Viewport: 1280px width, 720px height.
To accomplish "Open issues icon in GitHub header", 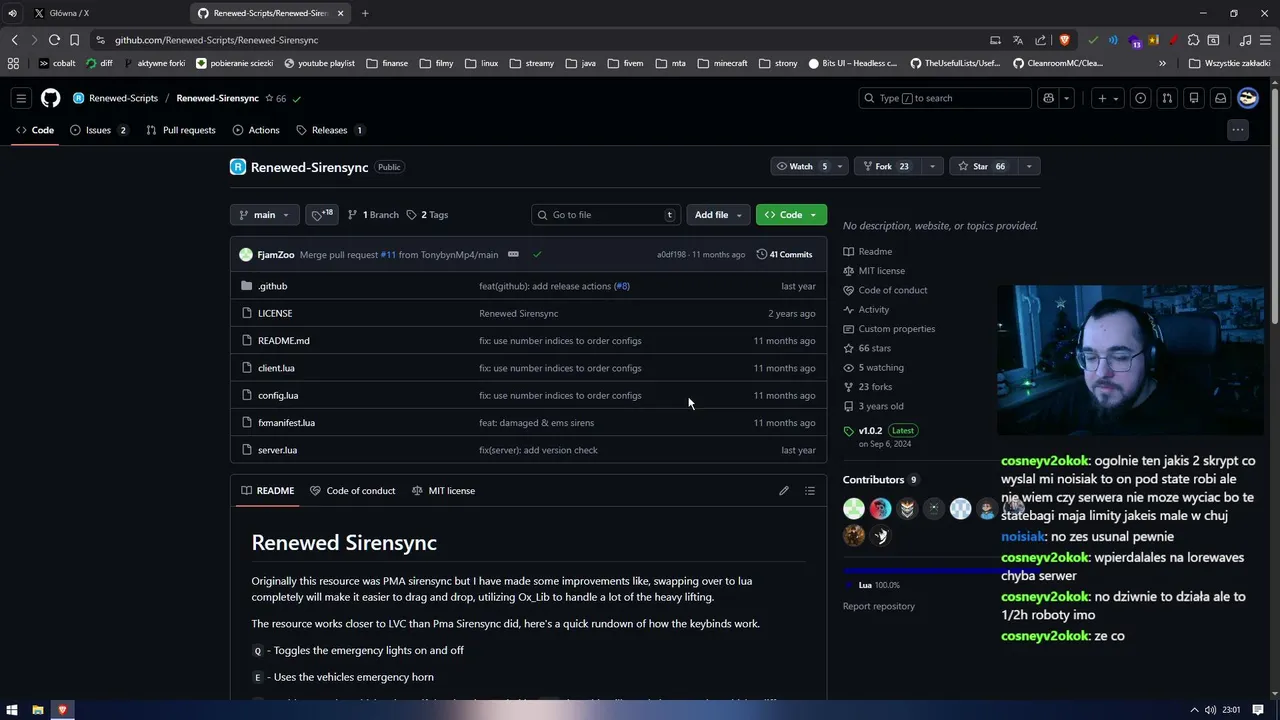I will tap(1141, 98).
